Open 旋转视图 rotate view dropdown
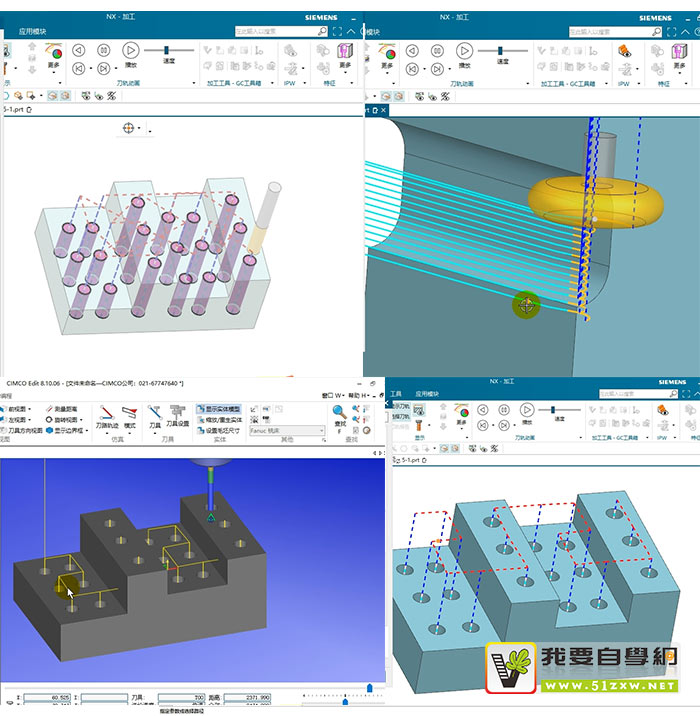 [x=64, y=420]
